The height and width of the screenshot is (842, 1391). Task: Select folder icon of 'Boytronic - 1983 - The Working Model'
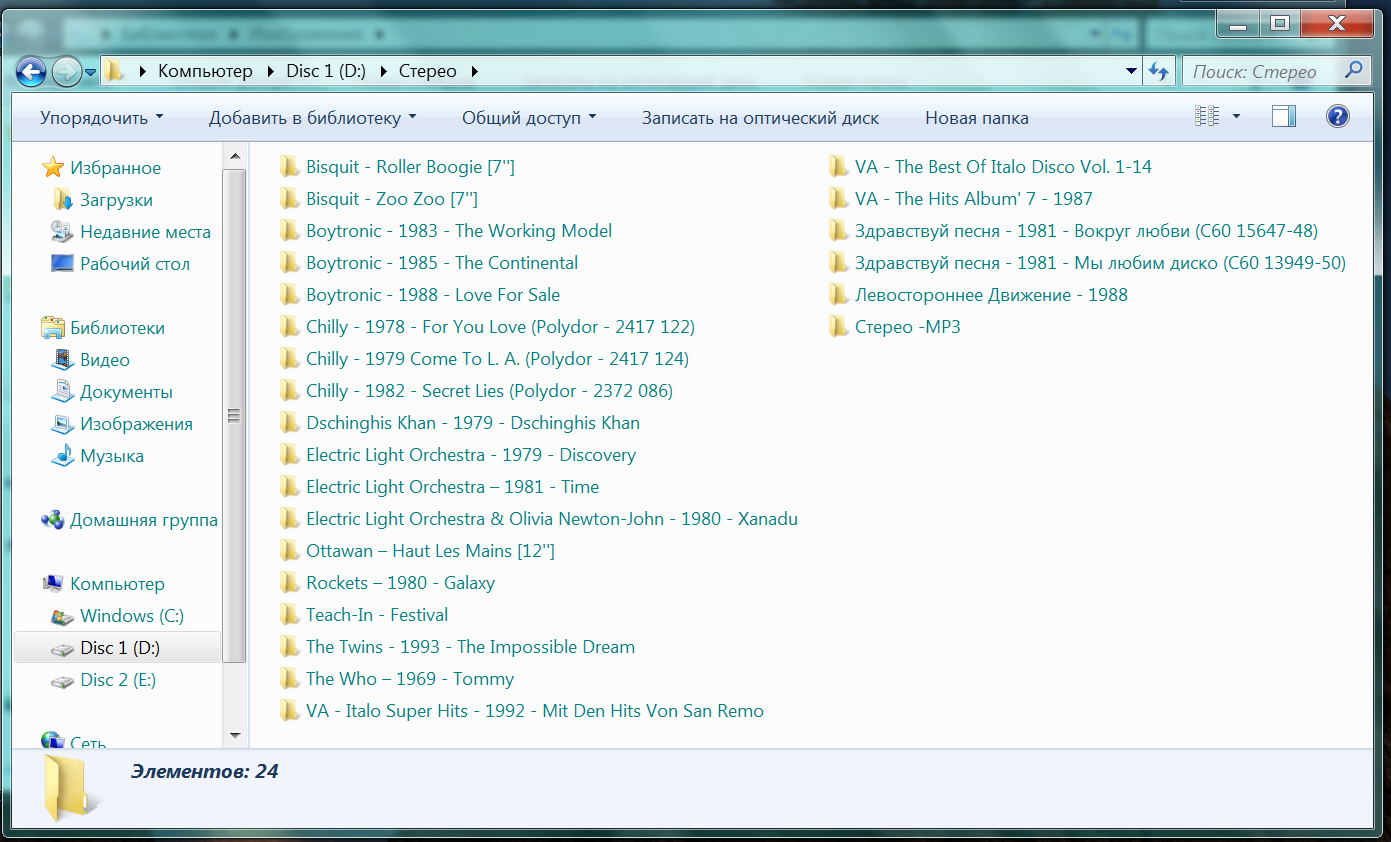(x=290, y=231)
